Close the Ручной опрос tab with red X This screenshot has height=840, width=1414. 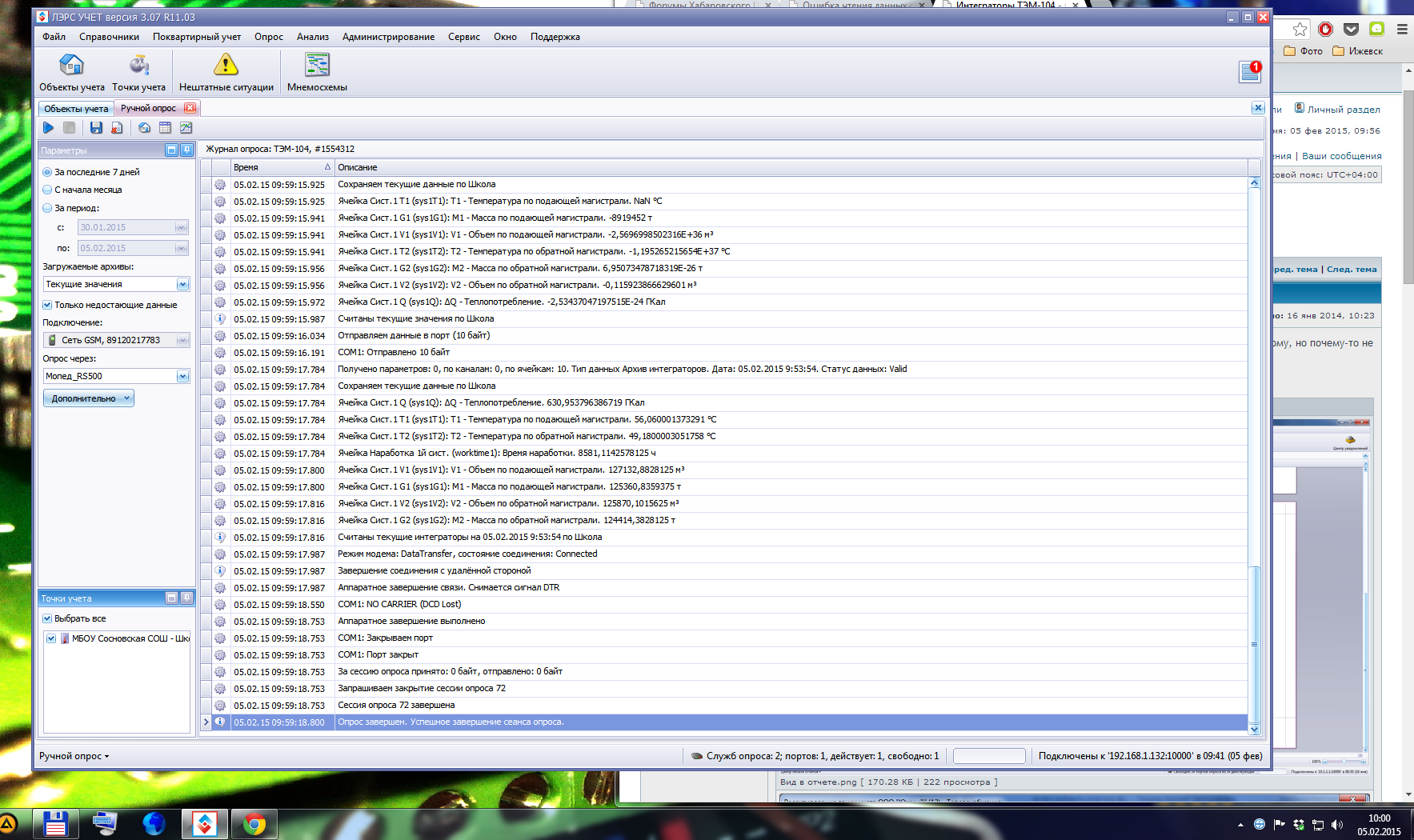(x=190, y=108)
